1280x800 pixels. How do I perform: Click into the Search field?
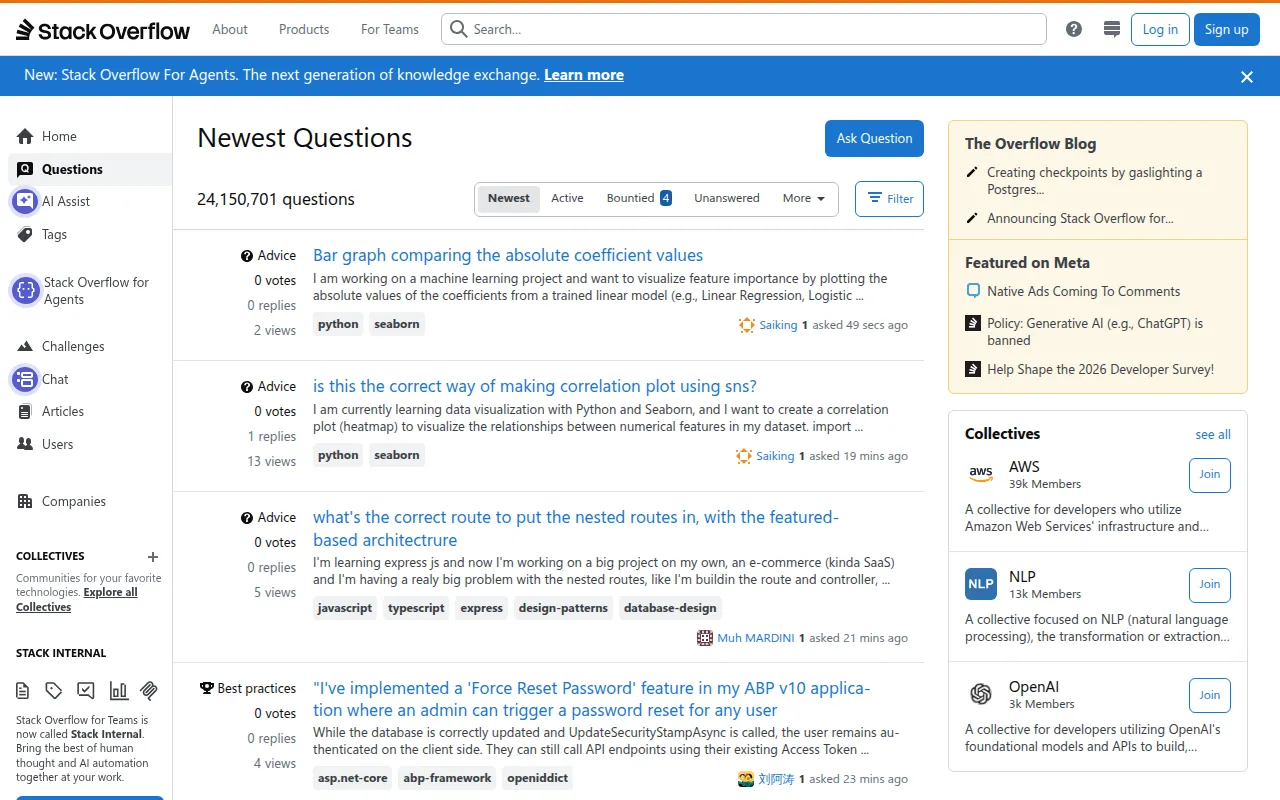click(x=744, y=29)
